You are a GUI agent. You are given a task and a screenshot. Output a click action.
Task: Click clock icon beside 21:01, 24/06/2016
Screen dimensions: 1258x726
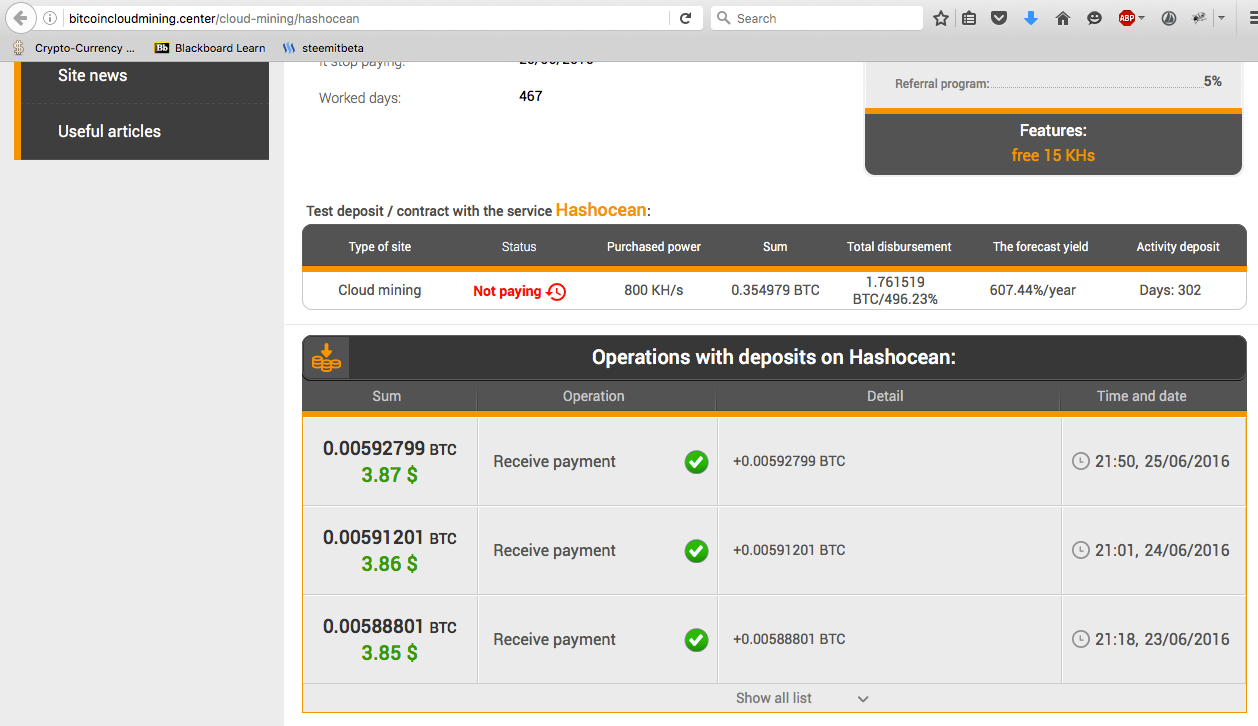1080,550
